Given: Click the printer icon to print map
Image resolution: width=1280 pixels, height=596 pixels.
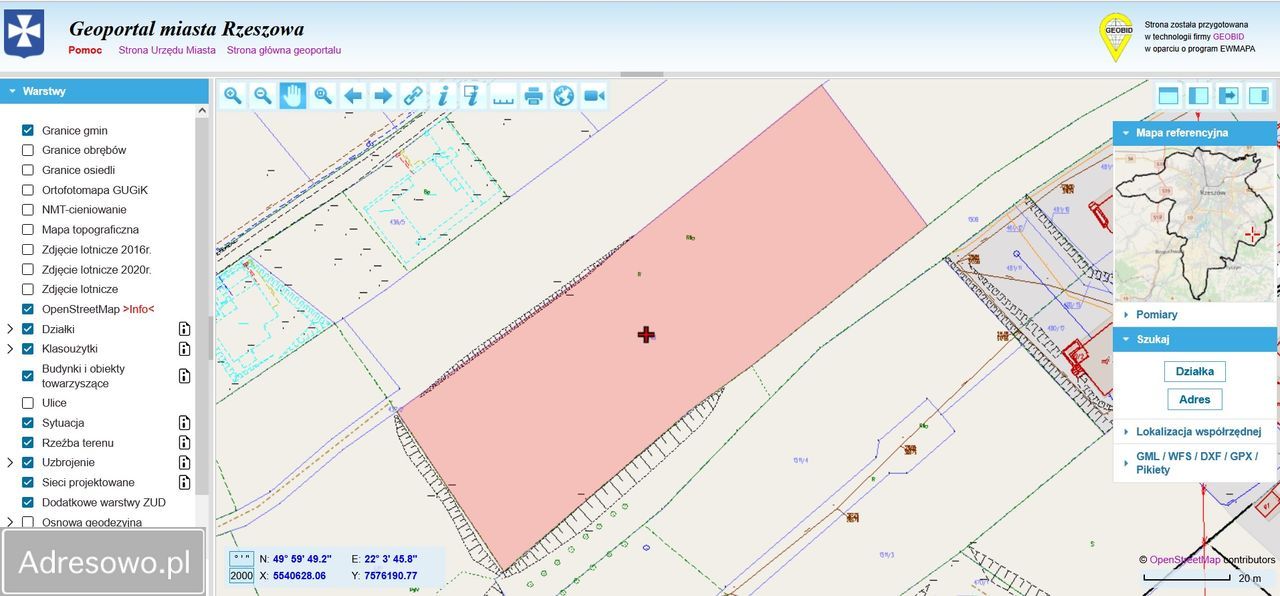Looking at the screenshot, I should click(533, 96).
